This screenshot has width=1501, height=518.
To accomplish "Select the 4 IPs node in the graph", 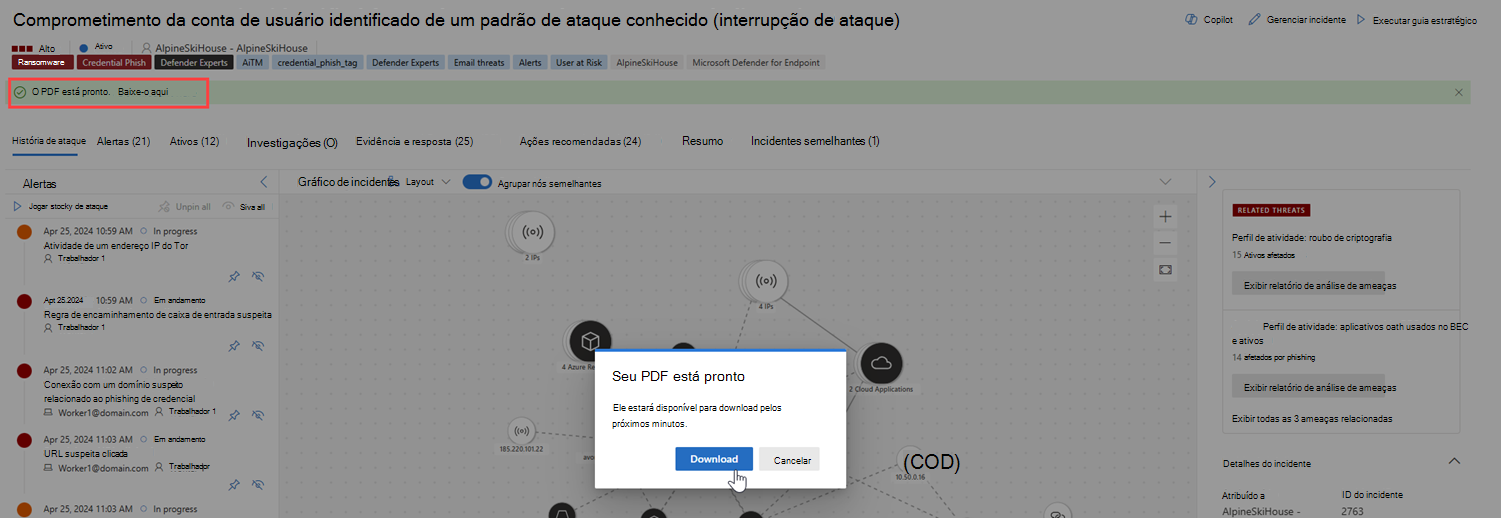I will point(767,282).
